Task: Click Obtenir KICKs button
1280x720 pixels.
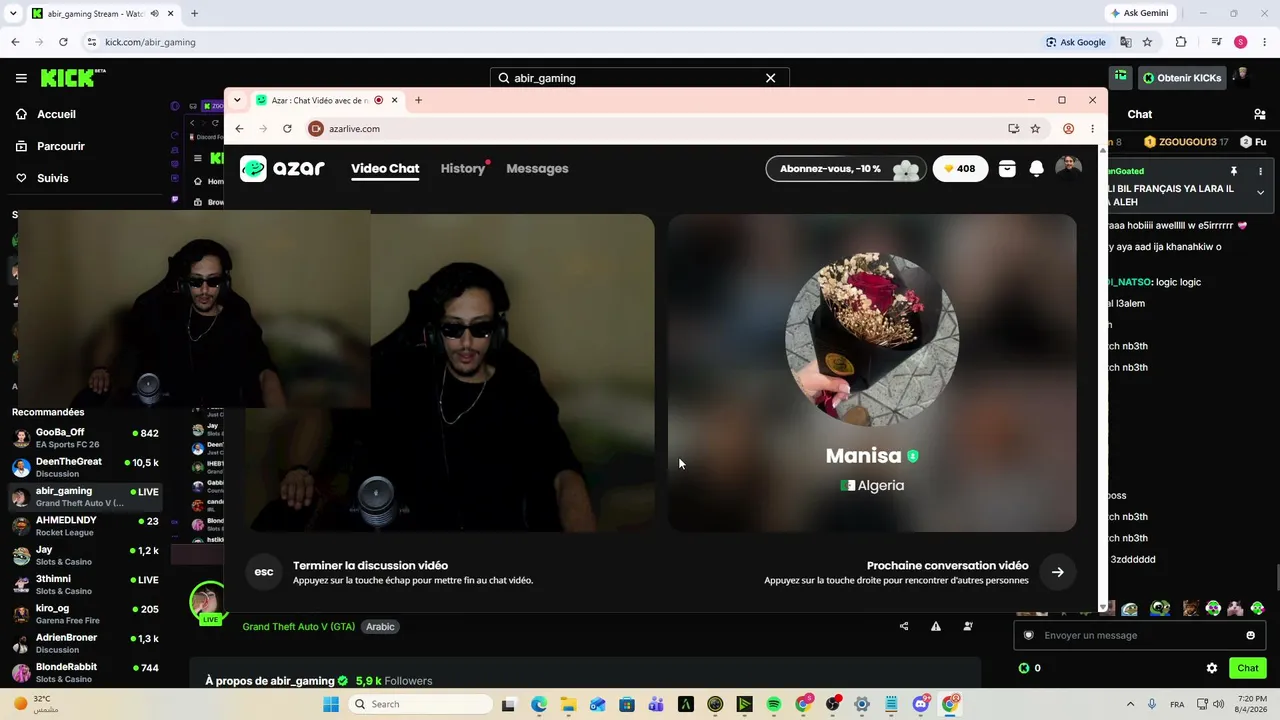Action: 1182,78
